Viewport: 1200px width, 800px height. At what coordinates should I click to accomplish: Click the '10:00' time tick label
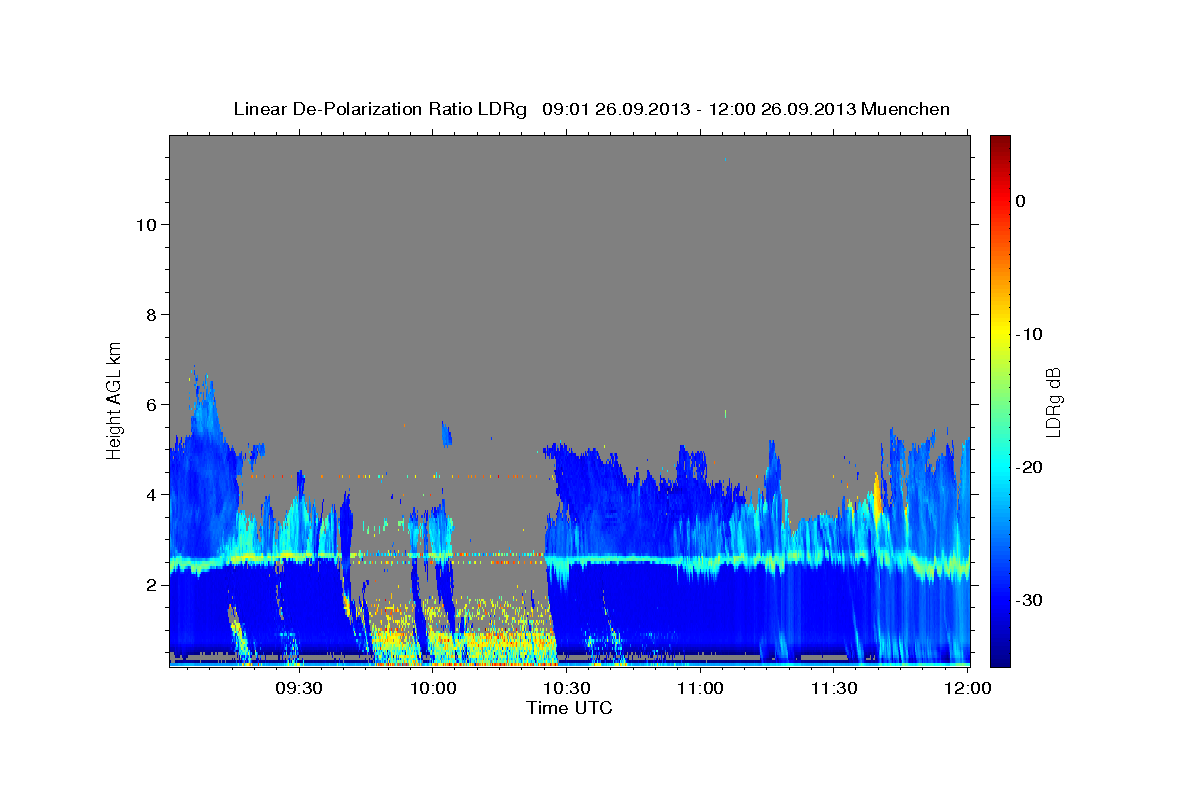coord(433,688)
